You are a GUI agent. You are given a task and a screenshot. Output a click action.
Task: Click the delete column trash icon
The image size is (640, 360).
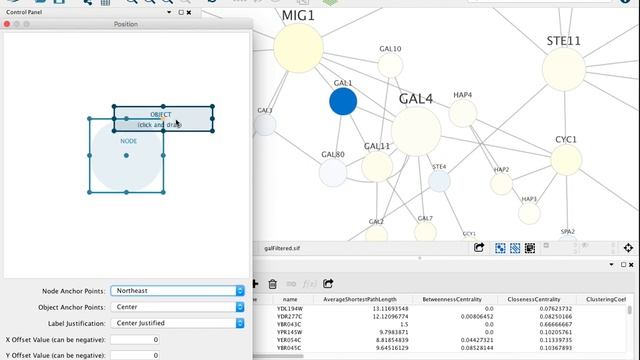pyautogui.click(x=272, y=284)
